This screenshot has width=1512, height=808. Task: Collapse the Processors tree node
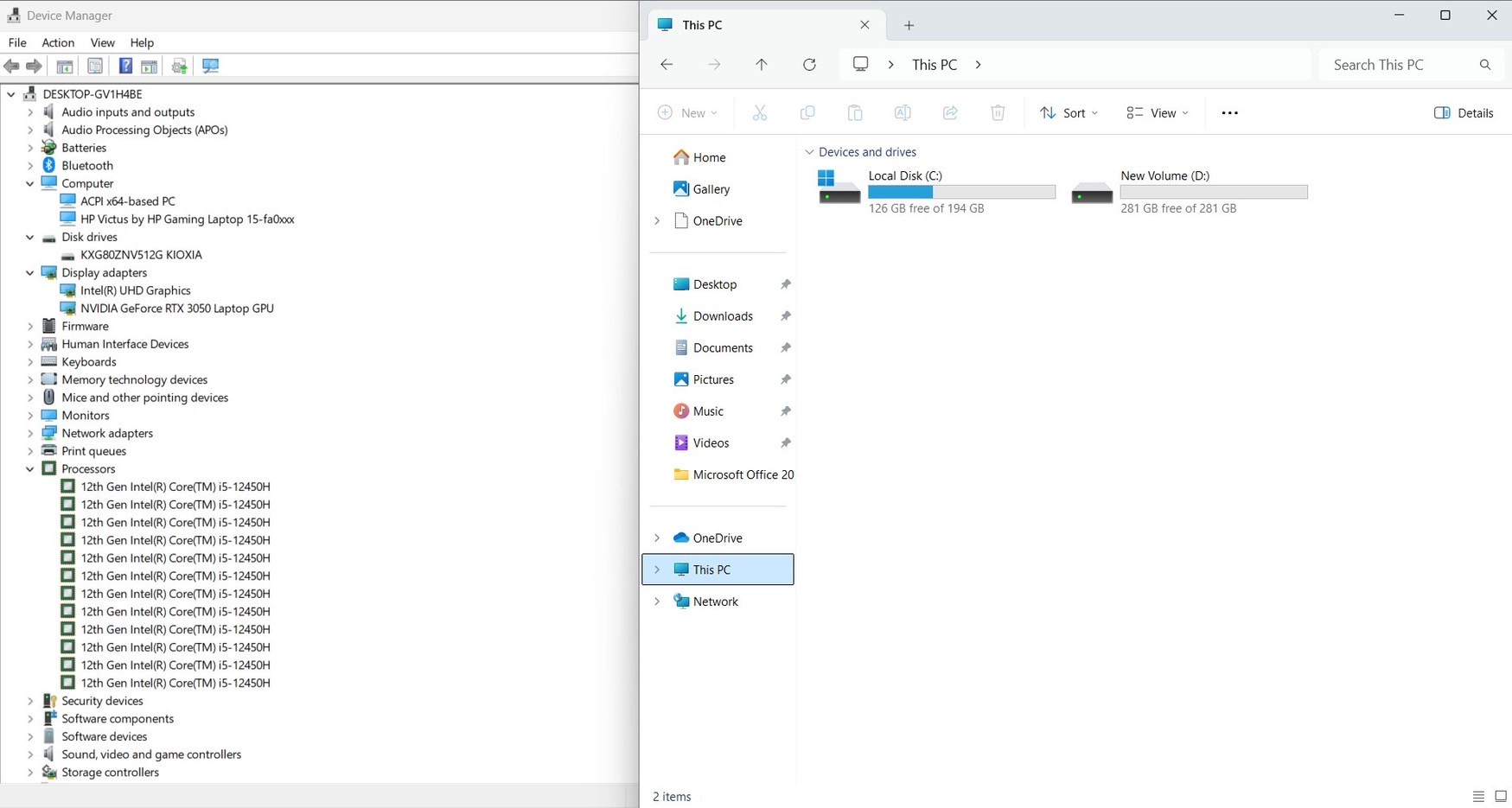pos(30,469)
